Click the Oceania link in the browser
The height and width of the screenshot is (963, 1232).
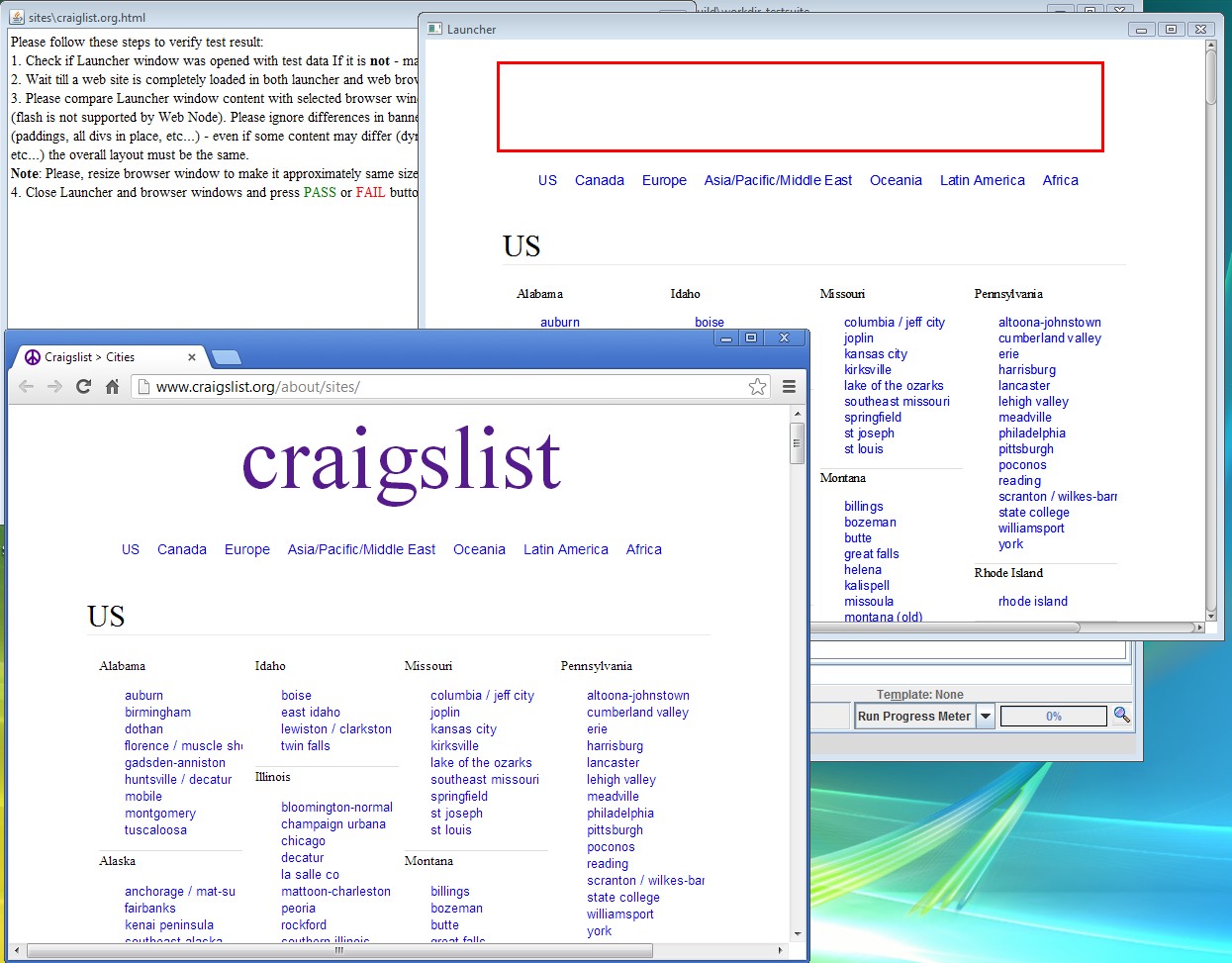[479, 549]
